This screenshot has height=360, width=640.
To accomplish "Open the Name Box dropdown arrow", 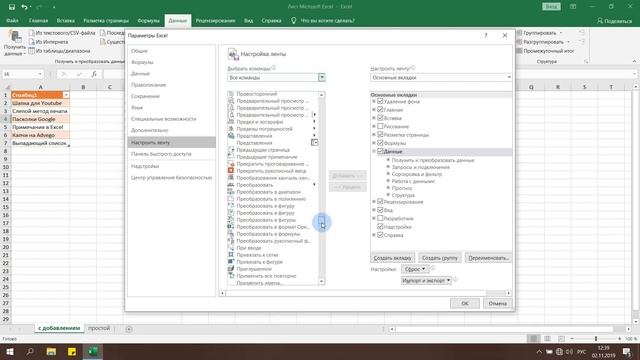I will pos(40,74).
